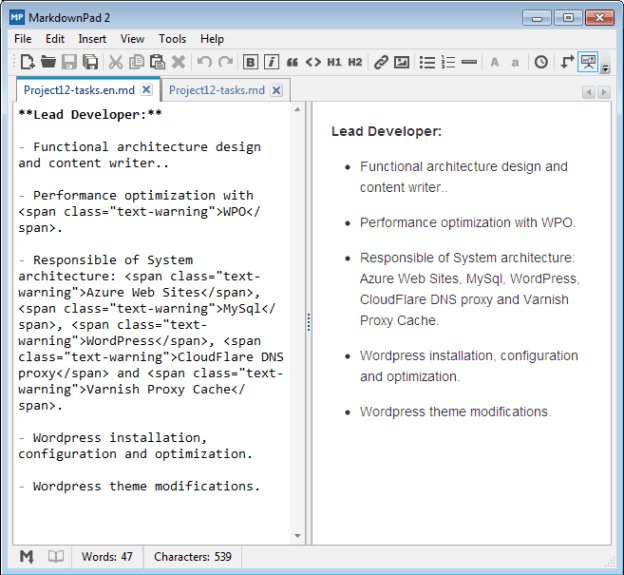
Task: Create a new document with the New icon
Action: click(x=27, y=62)
